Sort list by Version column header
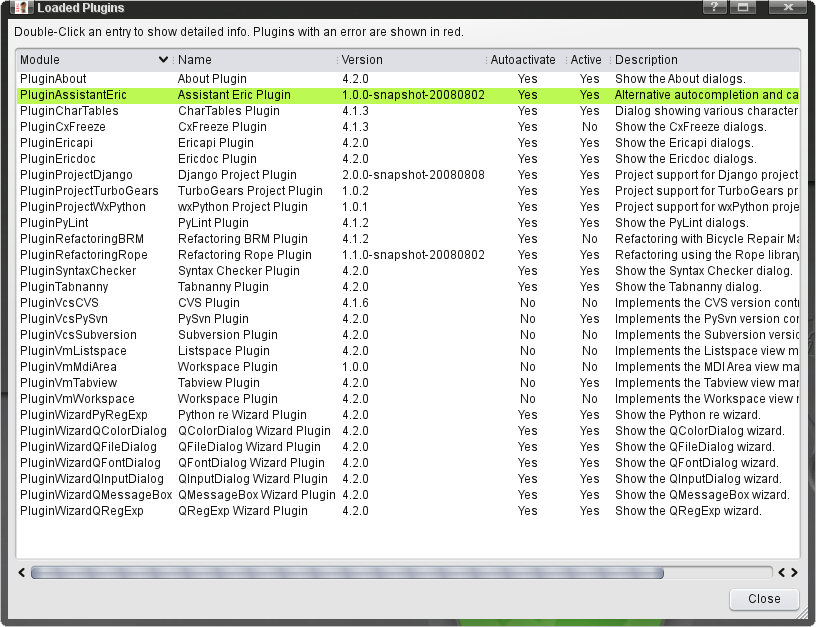 tap(362, 60)
